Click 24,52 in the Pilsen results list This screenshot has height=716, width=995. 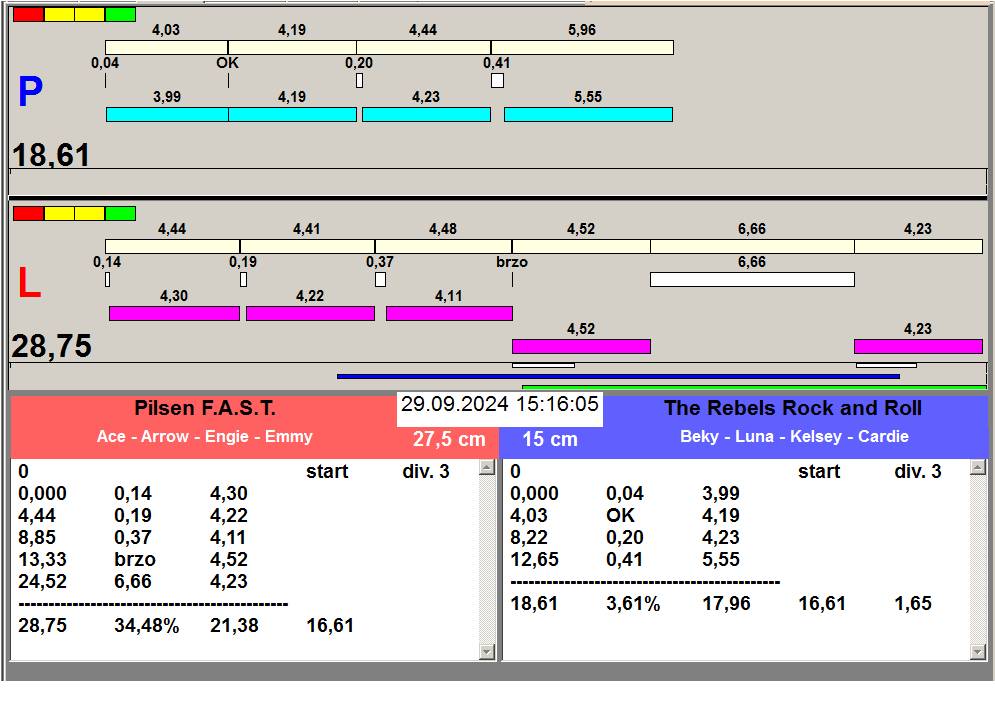[x=43, y=582]
